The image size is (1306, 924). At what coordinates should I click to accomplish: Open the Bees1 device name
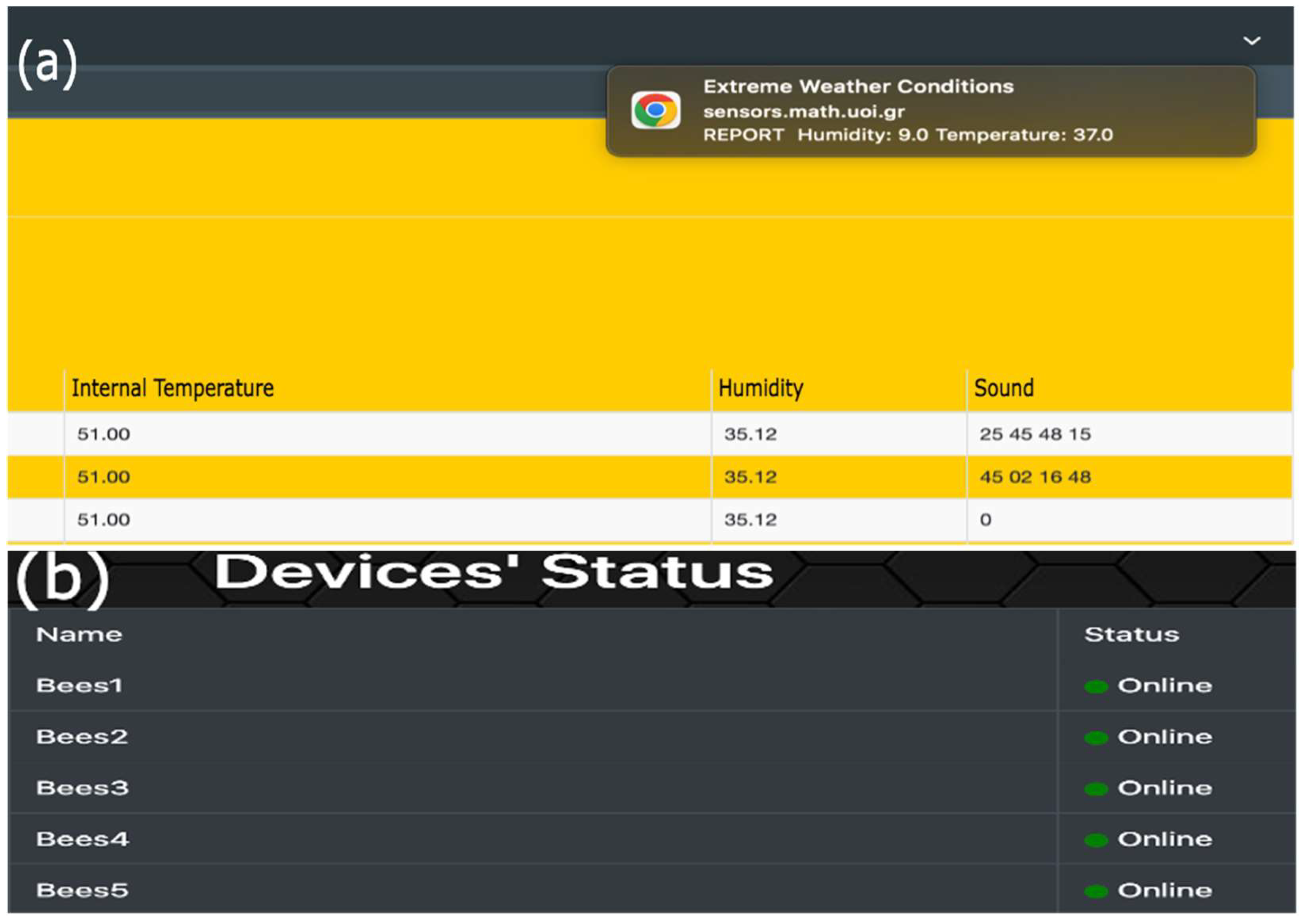click(x=79, y=686)
